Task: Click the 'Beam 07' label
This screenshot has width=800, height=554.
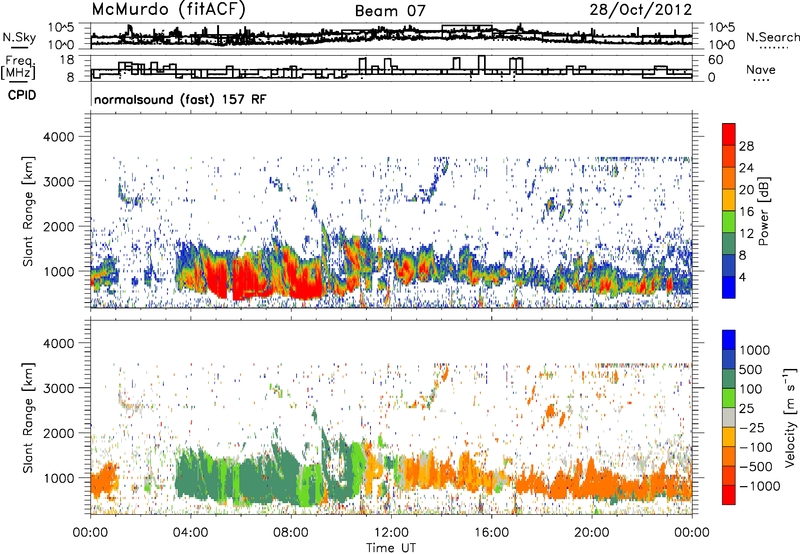Action: click(x=390, y=11)
